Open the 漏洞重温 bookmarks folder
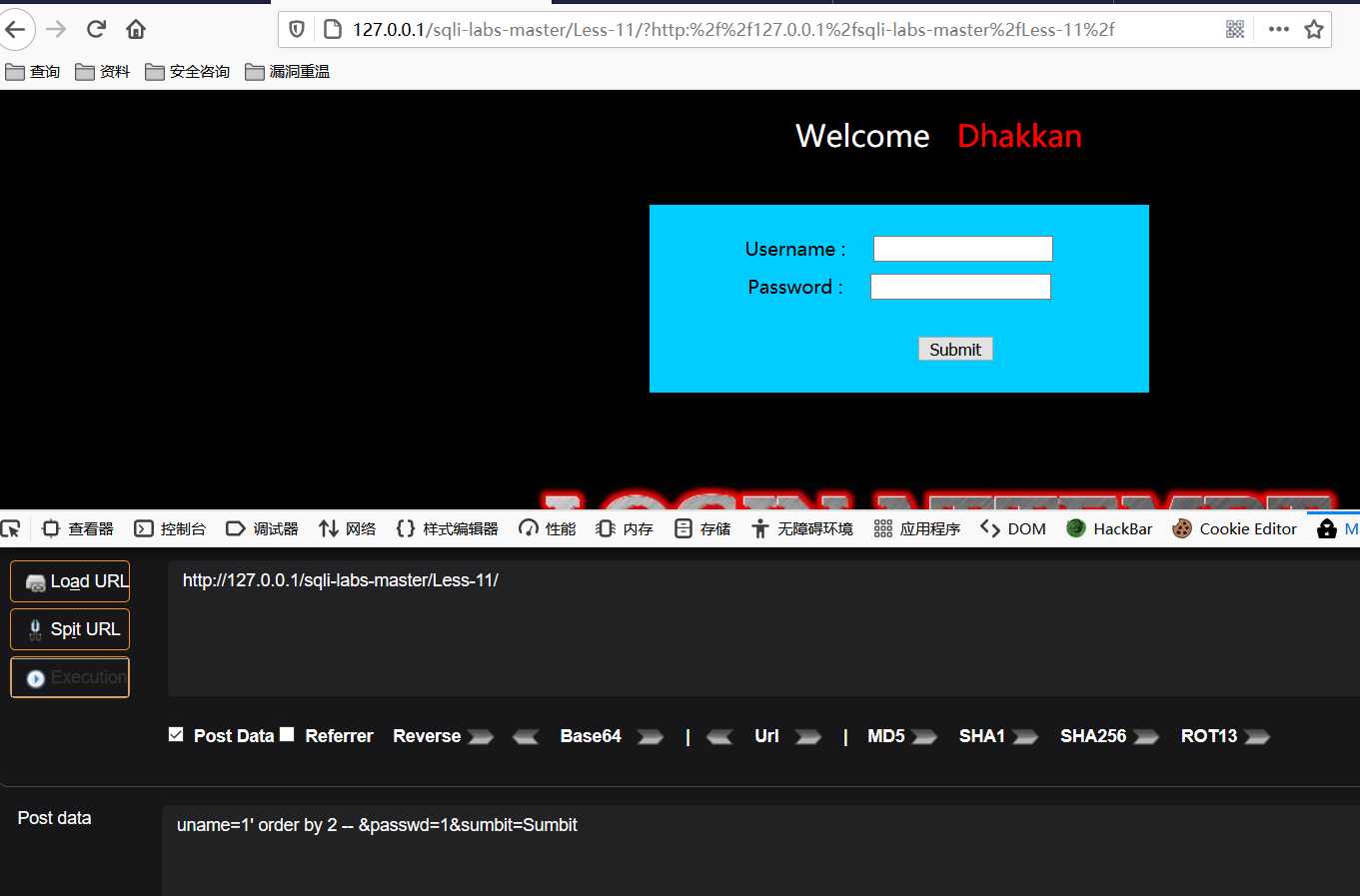This screenshot has height=896, width=1360. pyautogui.click(x=288, y=71)
